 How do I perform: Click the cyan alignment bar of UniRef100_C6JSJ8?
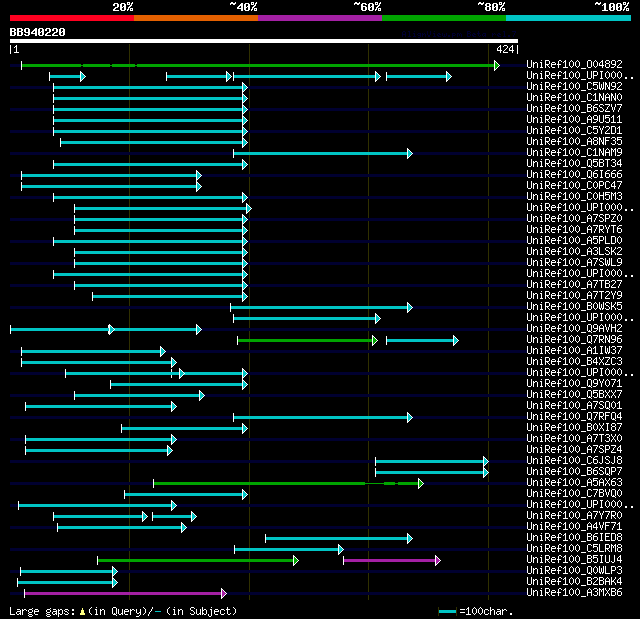pyautogui.click(x=432, y=461)
